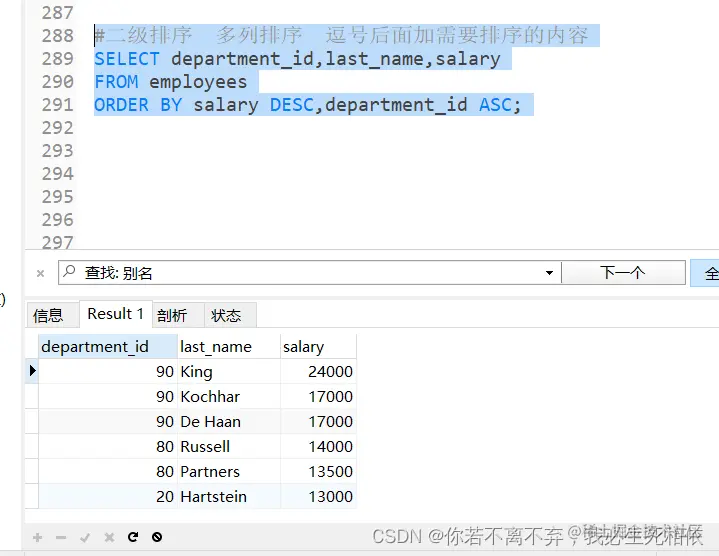Click the salary column header
719x556 pixels.
pos(318,347)
